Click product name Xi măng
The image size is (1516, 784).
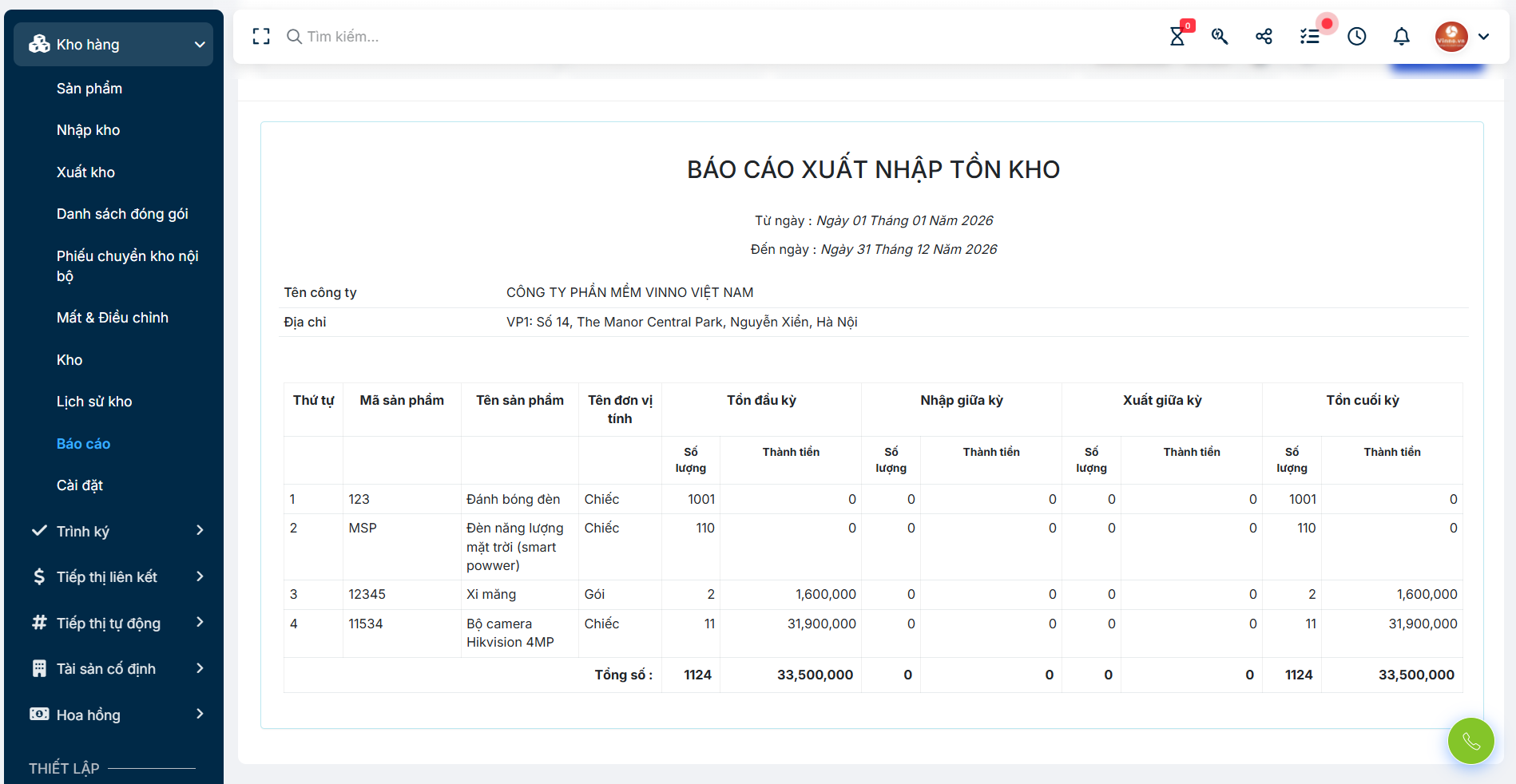491,594
